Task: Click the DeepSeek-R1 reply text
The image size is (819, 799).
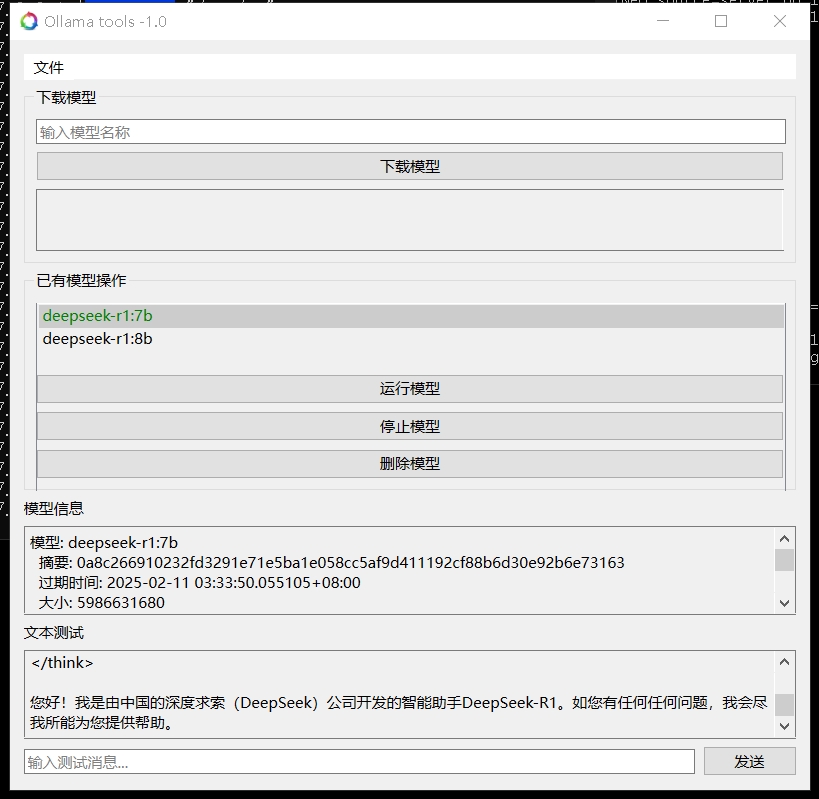Action: click(x=398, y=712)
